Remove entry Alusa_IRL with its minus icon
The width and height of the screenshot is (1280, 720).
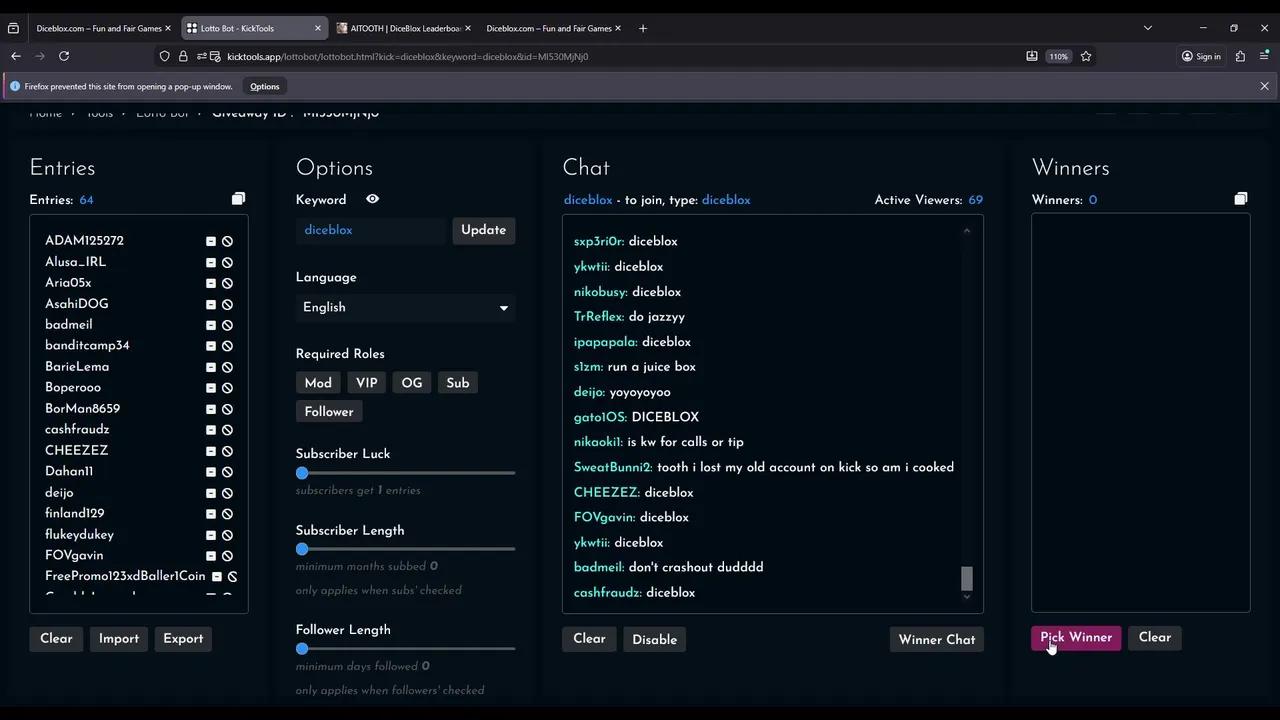point(211,262)
